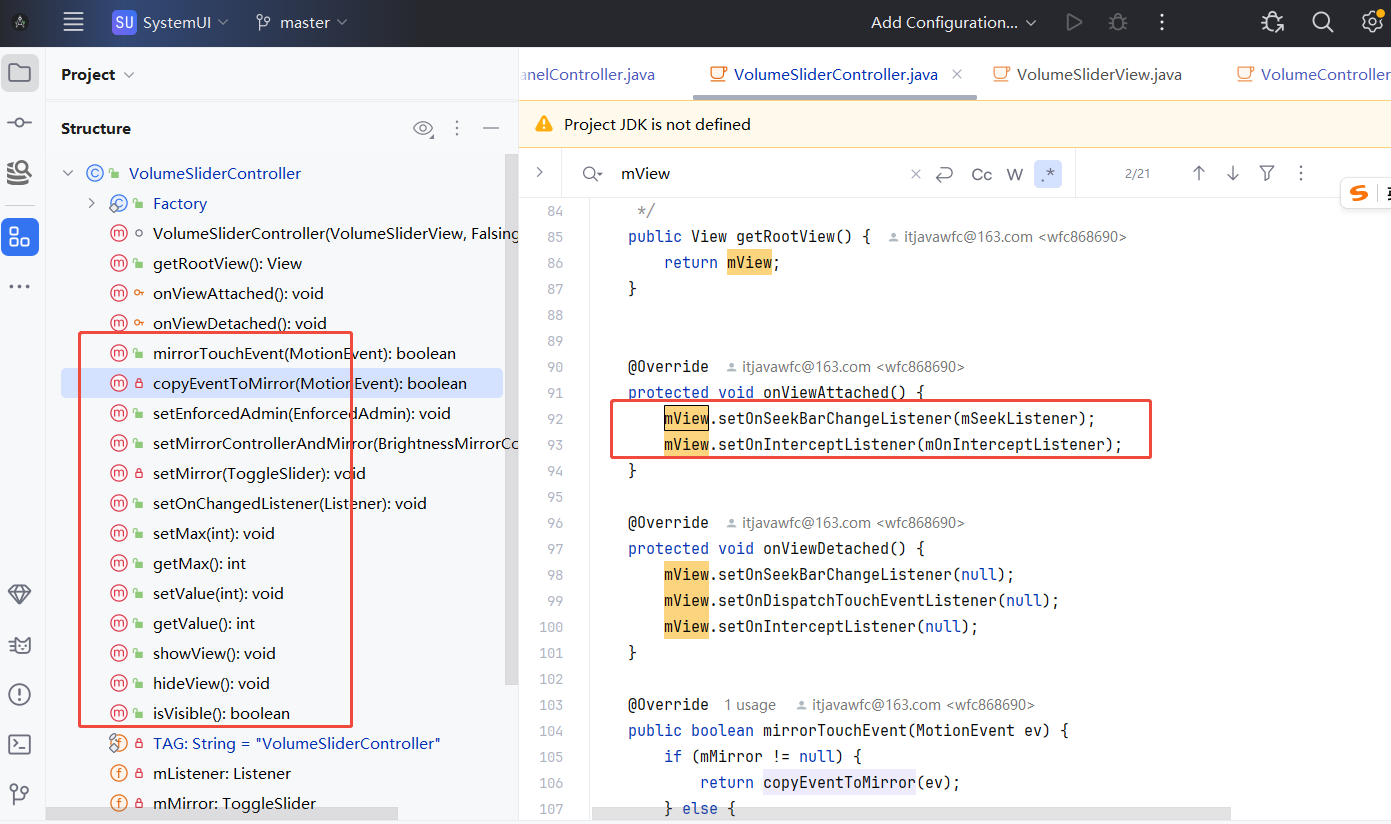This screenshot has width=1391, height=824.
Task: Select hideView(): void in Structure
Action: pyautogui.click(x=211, y=684)
